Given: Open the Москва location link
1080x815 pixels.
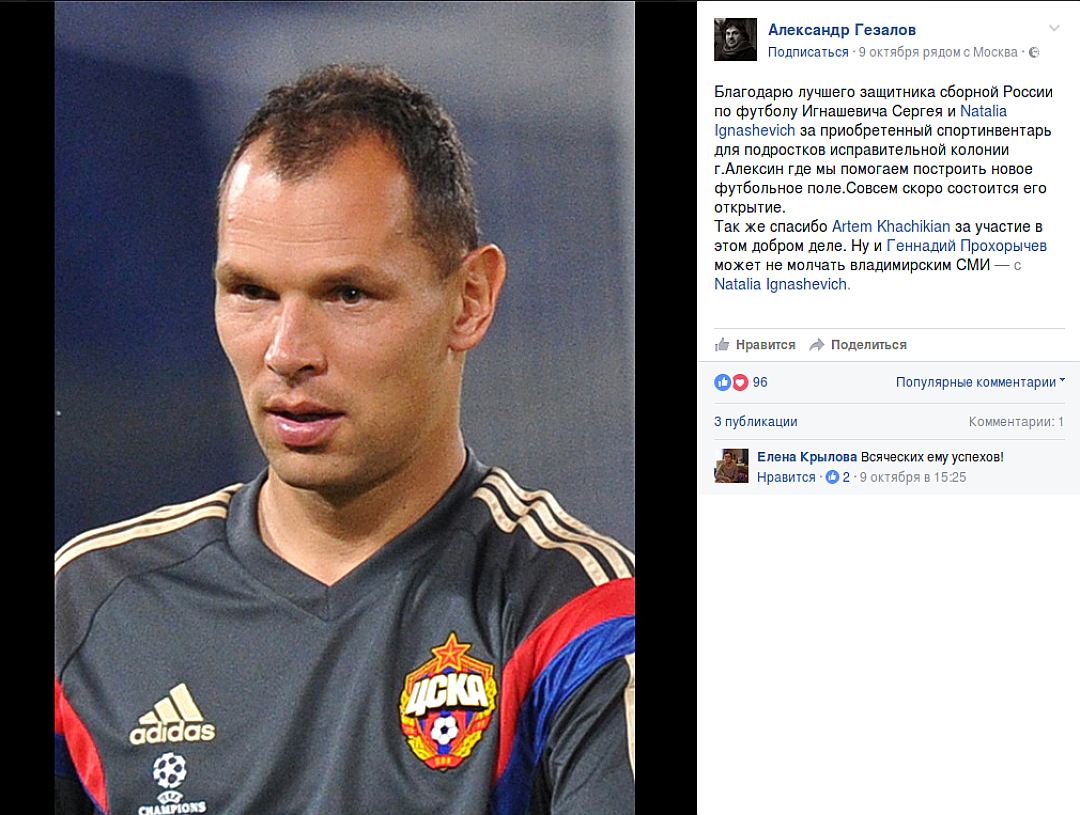Looking at the screenshot, I should [x=995, y=52].
